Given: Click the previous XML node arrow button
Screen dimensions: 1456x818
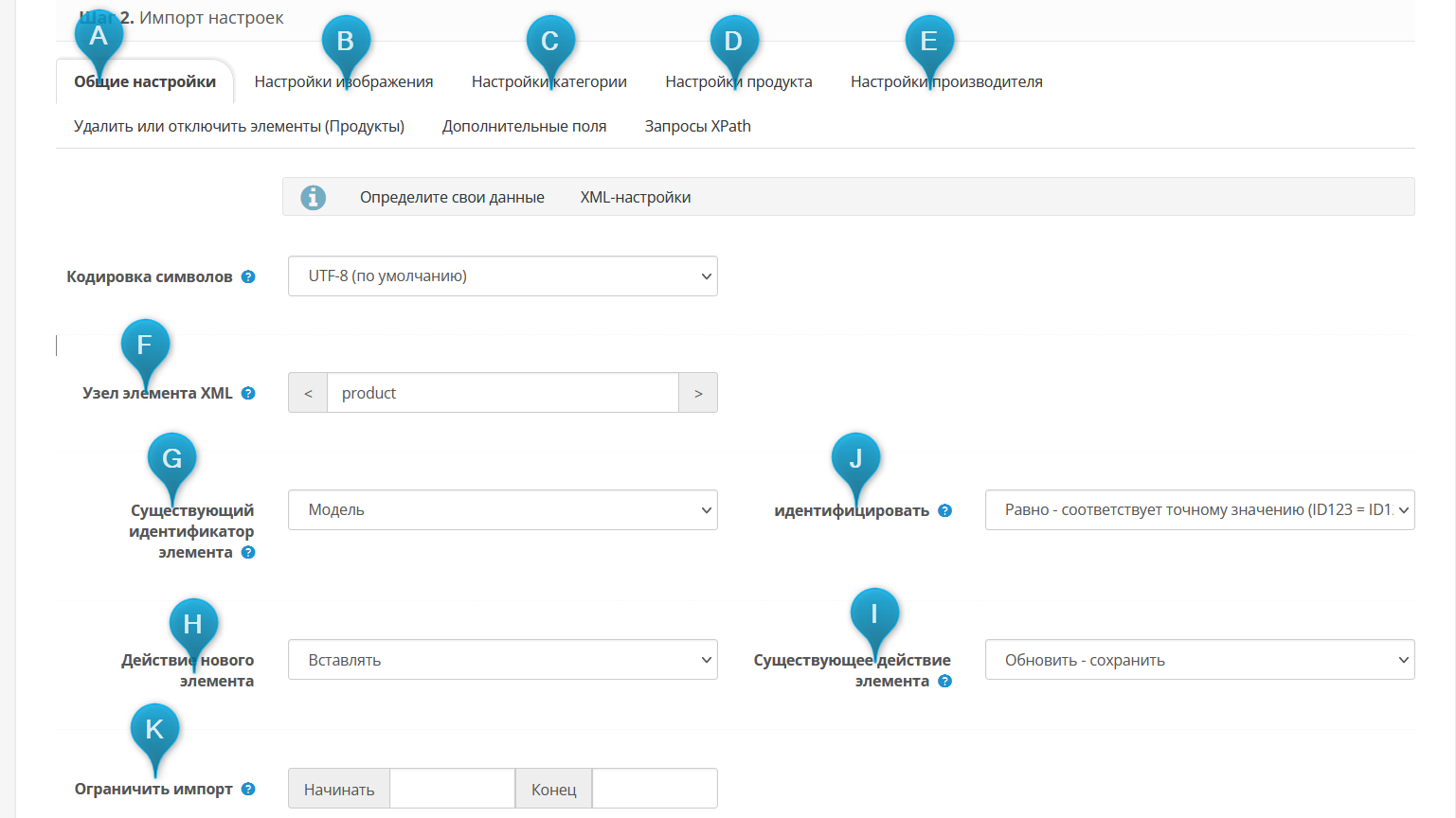Looking at the screenshot, I should click(308, 393).
